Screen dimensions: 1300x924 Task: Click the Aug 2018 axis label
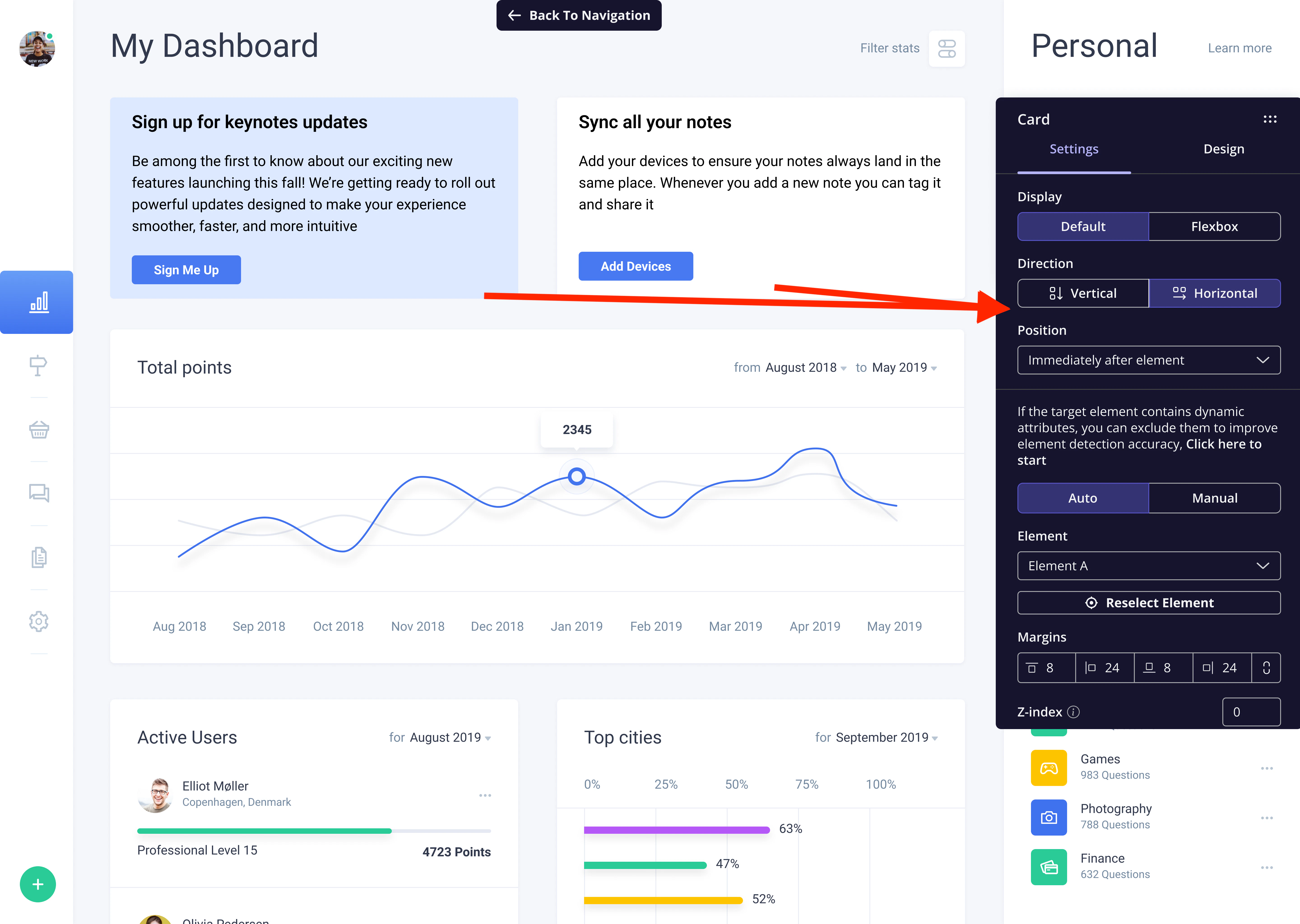179,626
